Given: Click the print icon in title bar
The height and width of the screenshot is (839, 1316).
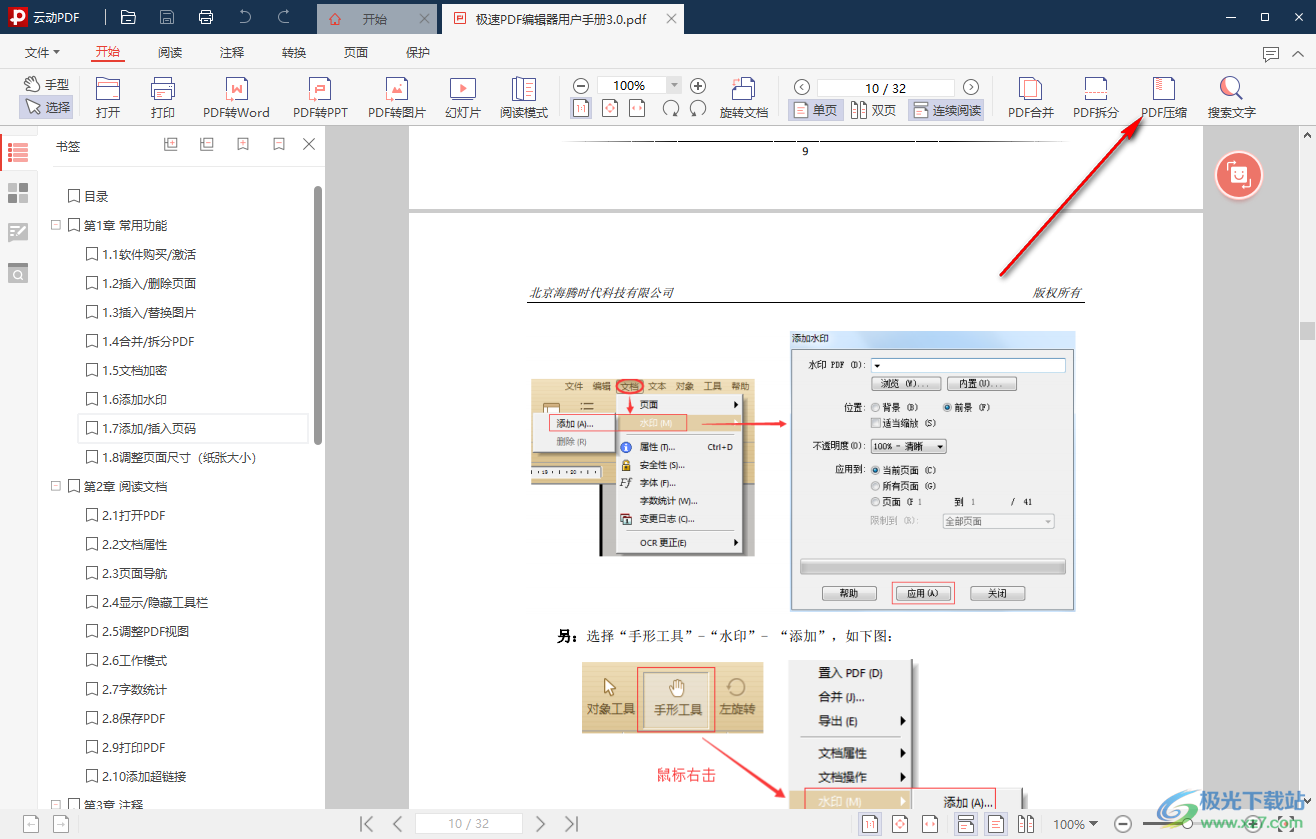Looking at the screenshot, I should (206, 17).
